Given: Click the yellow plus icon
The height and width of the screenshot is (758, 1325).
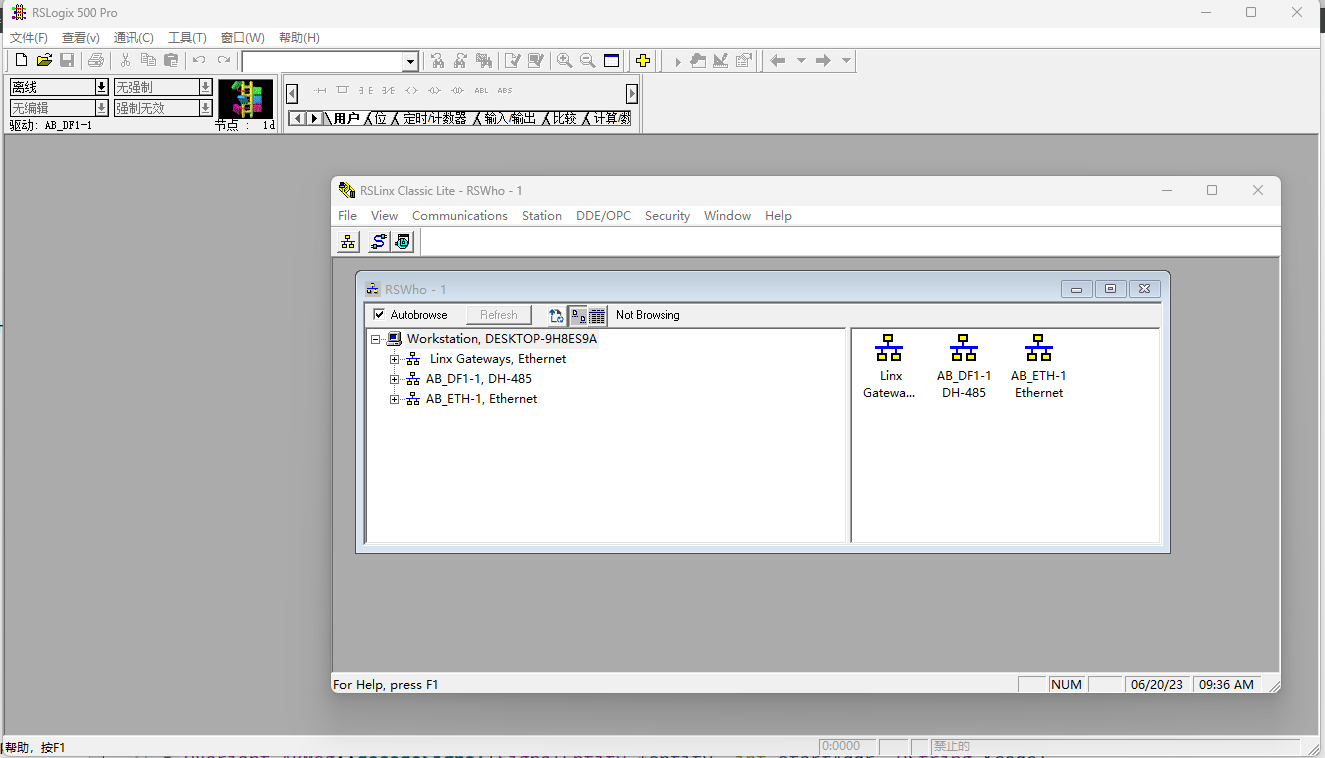Looking at the screenshot, I should click(x=643, y=61).
